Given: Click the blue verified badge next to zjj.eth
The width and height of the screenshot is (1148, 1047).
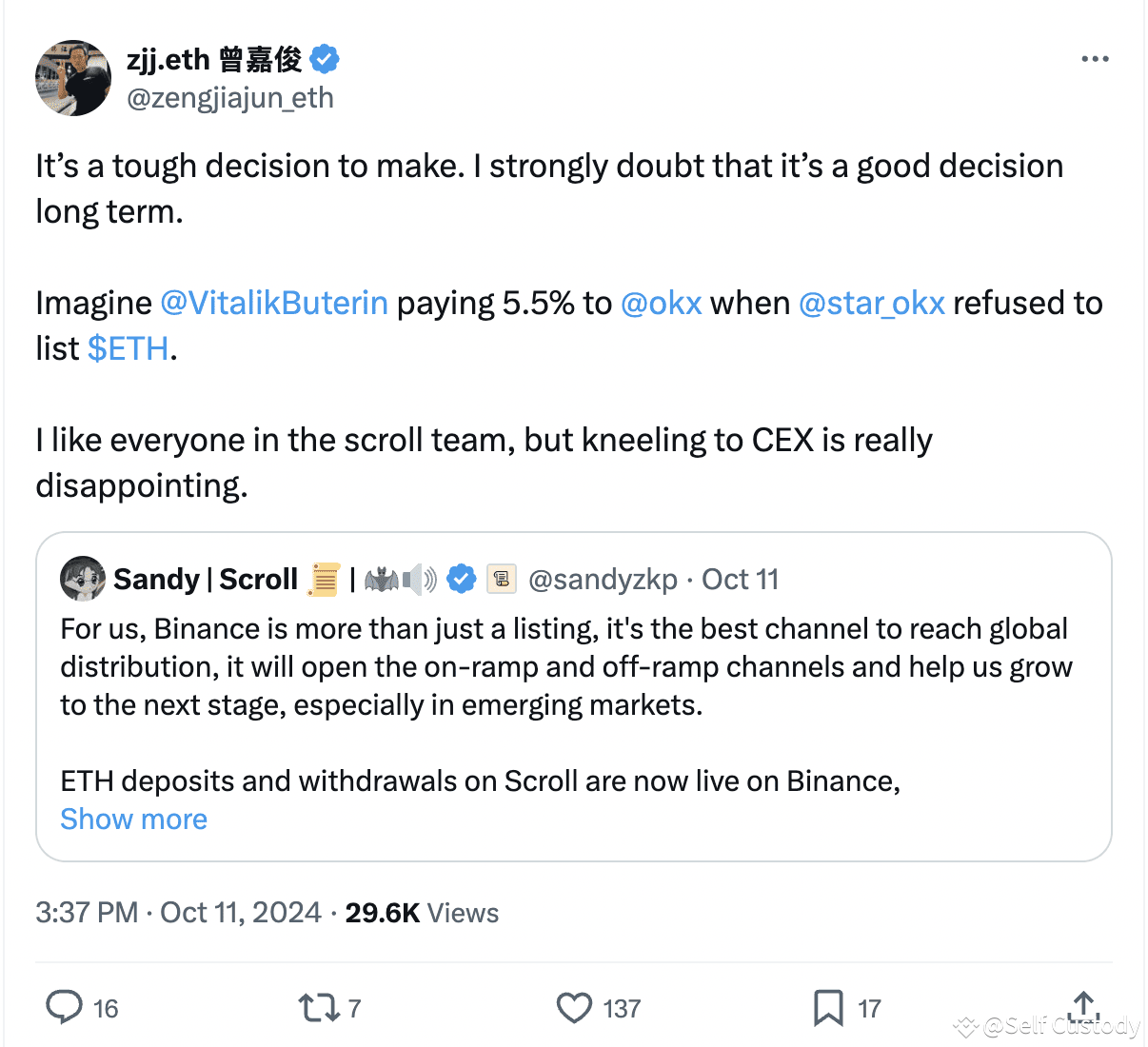Looking at the screenshot, I should pyautogui.click(x=325, y=58).
